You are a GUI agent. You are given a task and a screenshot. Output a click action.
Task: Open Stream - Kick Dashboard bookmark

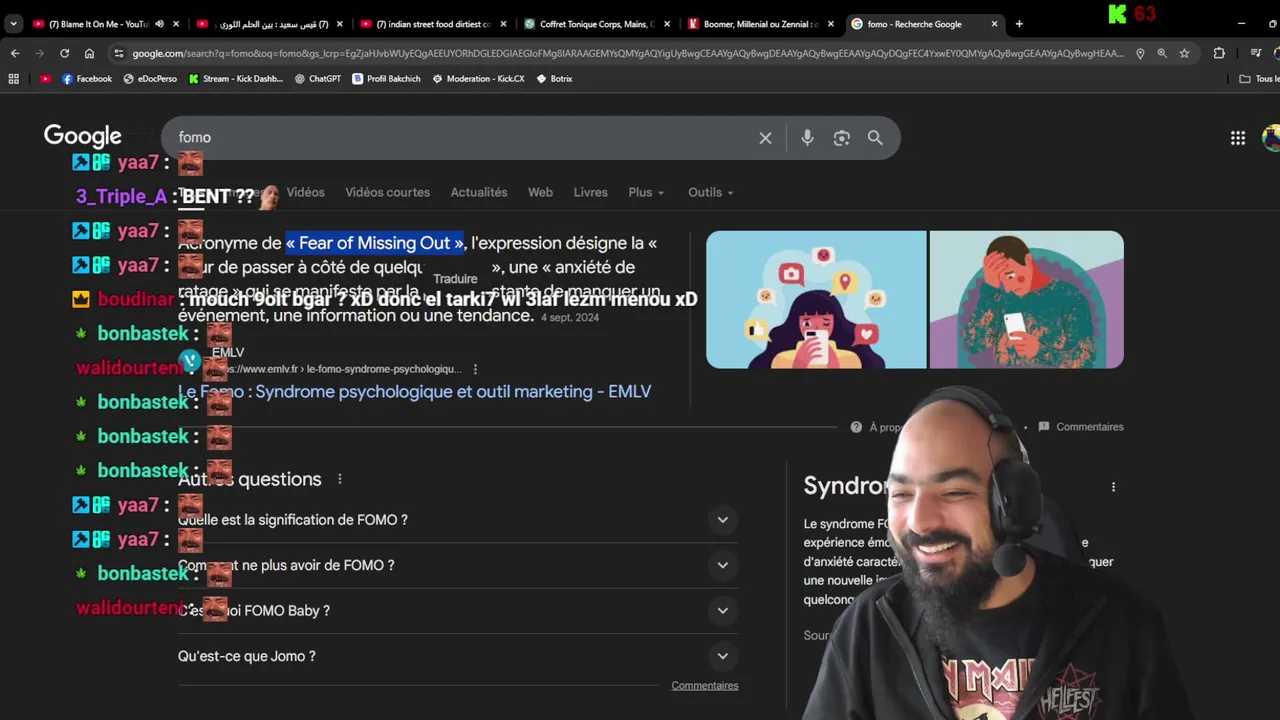(x=235, y=78)
